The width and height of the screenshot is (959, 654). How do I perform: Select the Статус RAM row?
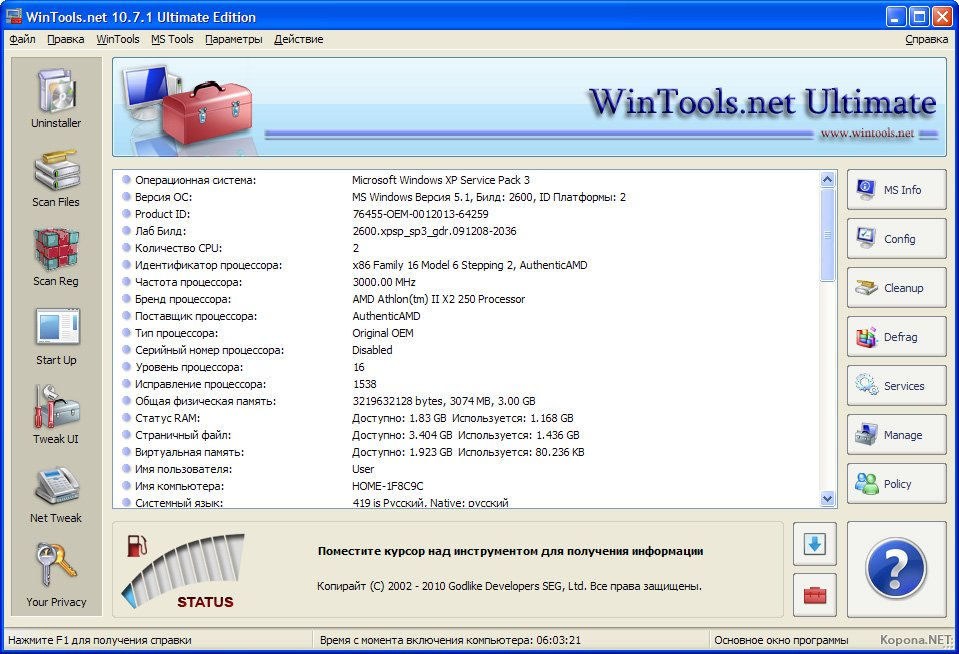[466, 418]
